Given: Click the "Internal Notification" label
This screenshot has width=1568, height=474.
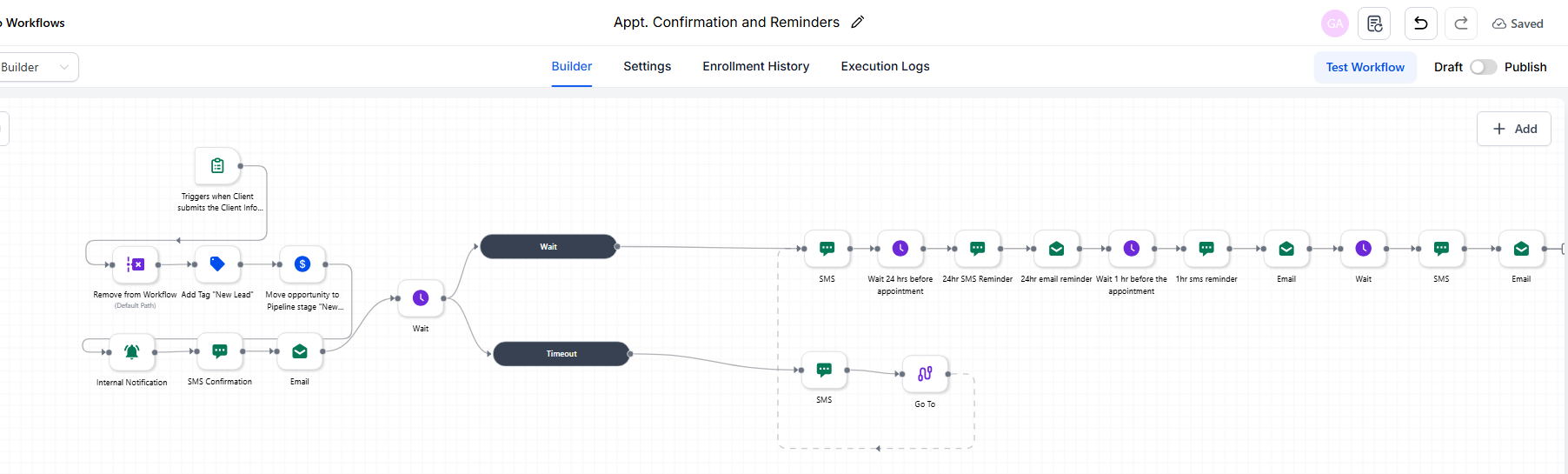Looking at the screenshot, I should pos(132,383).
